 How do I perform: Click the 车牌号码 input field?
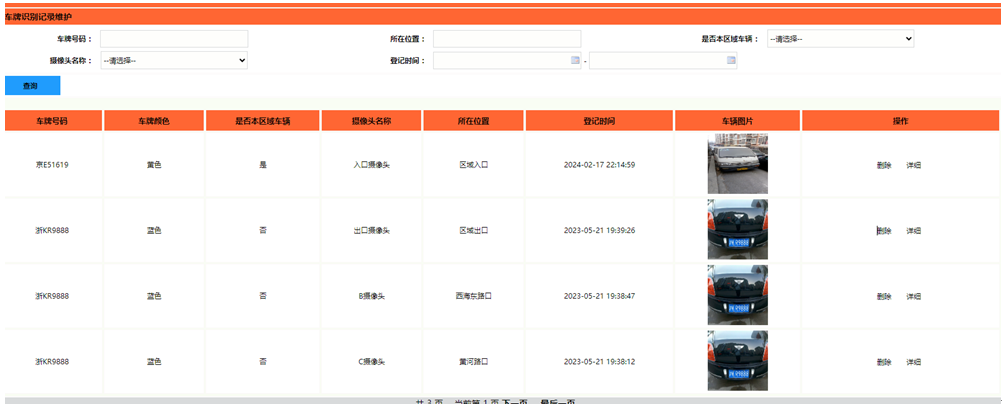point(174,39)
